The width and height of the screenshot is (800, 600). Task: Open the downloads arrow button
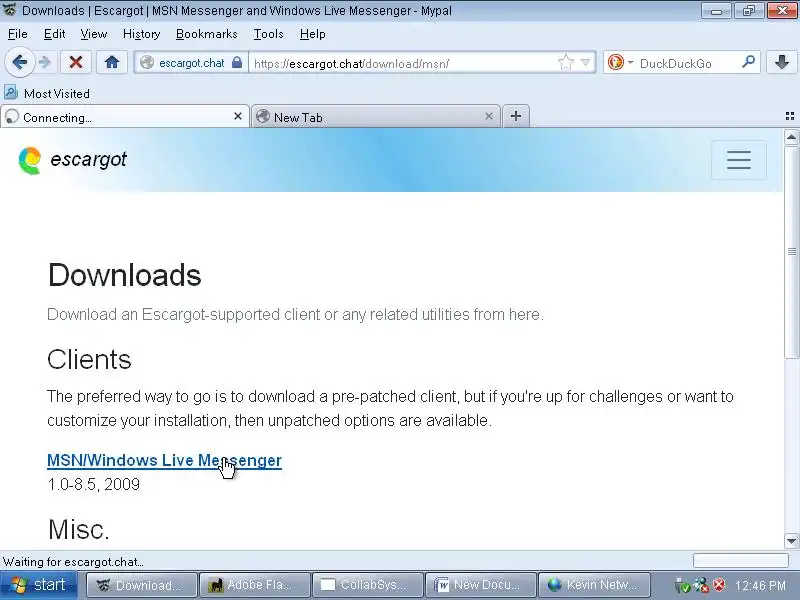click(781, 62)
